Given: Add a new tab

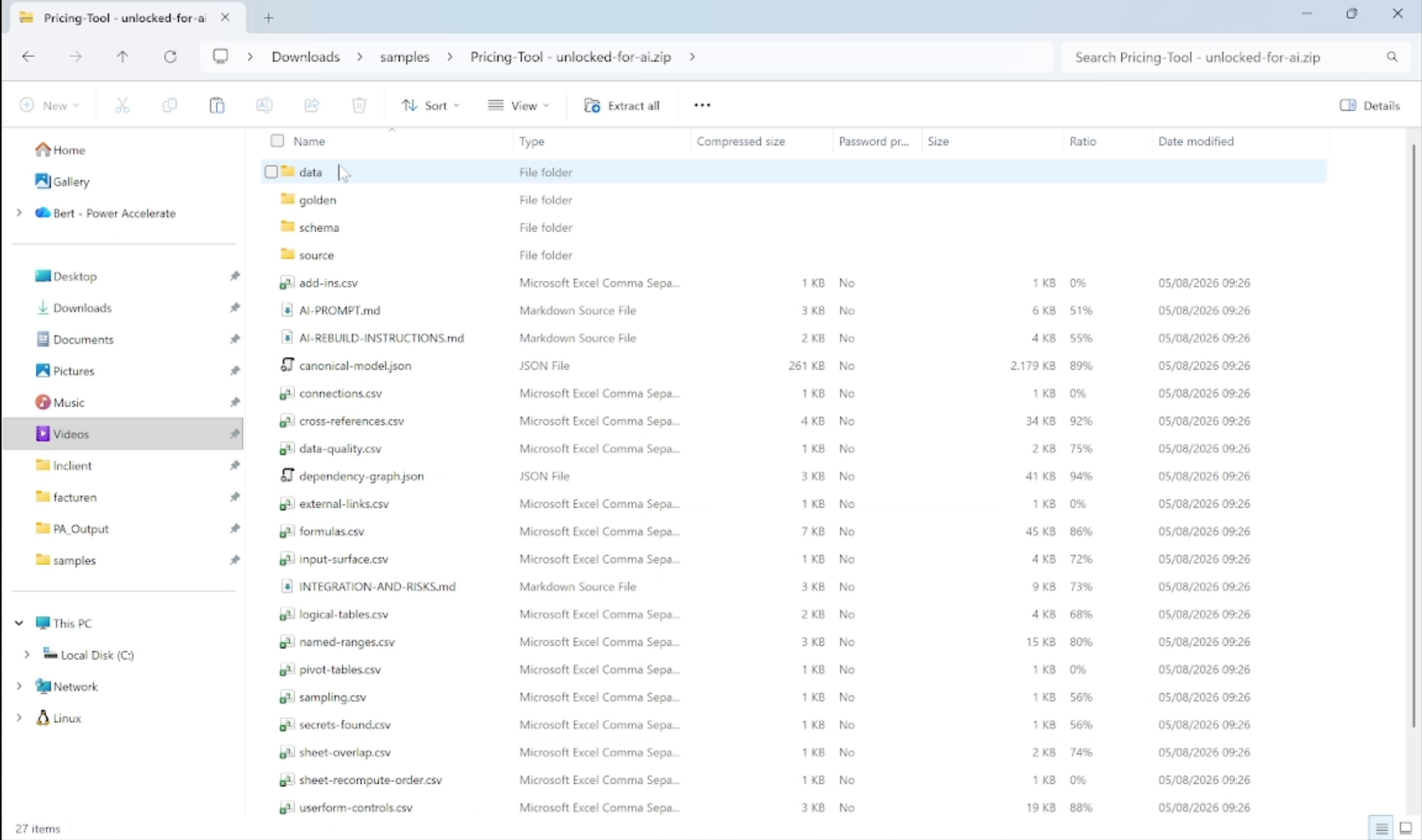Looking at the screenshot, I should pos(268,17).
